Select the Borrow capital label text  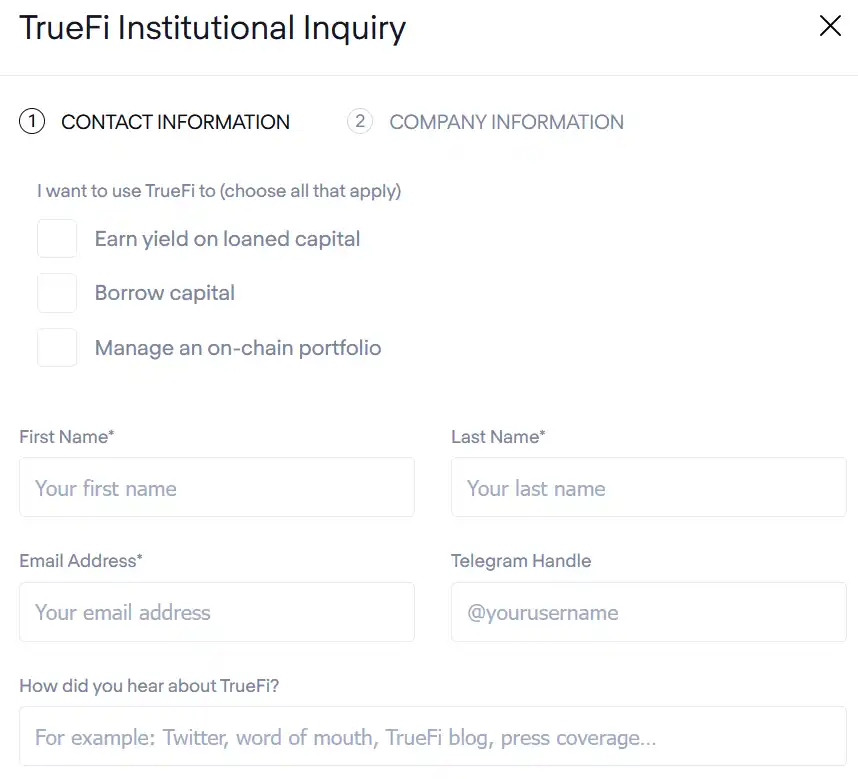tap(165, 293)
